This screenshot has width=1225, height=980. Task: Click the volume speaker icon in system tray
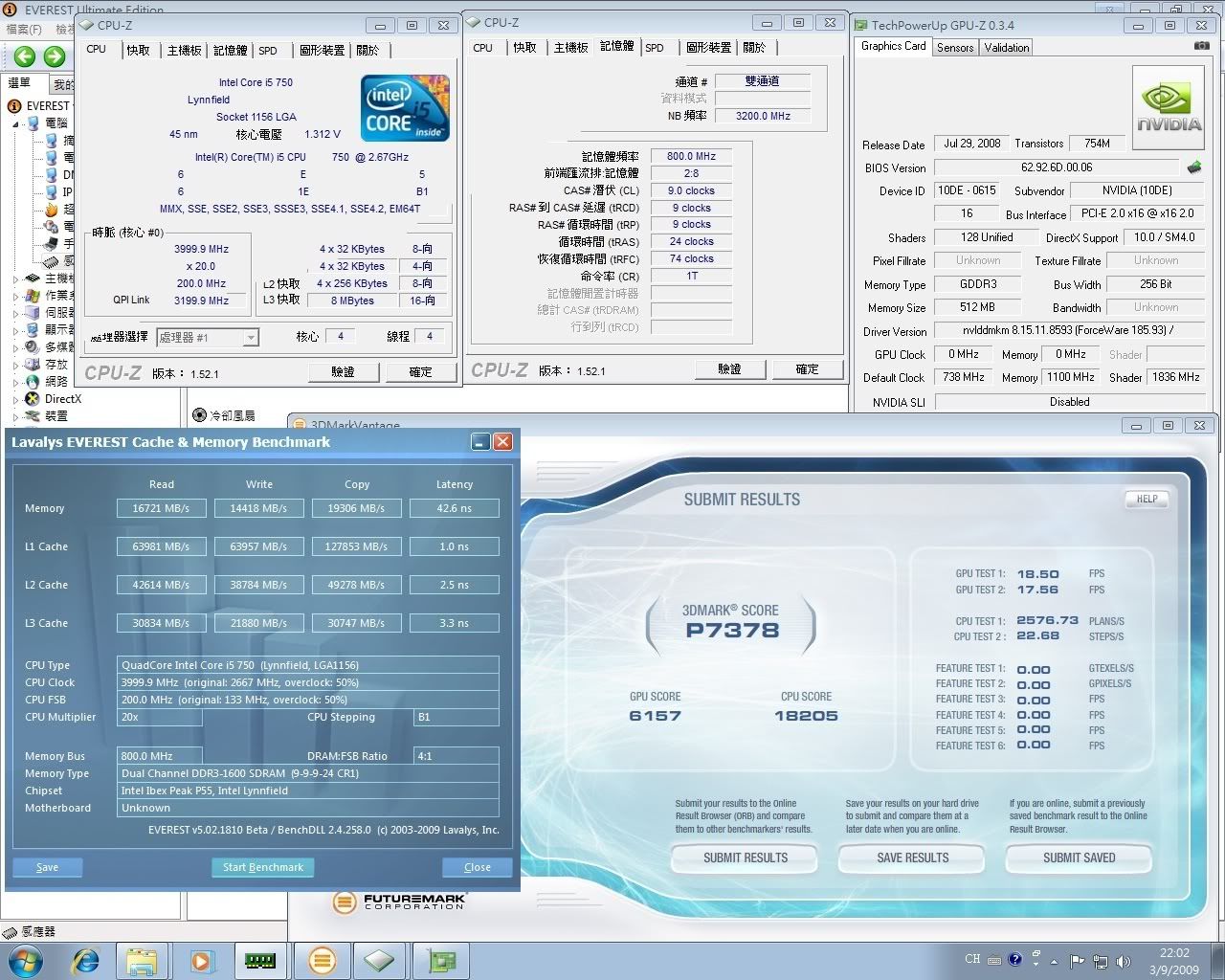point(1123,961)
